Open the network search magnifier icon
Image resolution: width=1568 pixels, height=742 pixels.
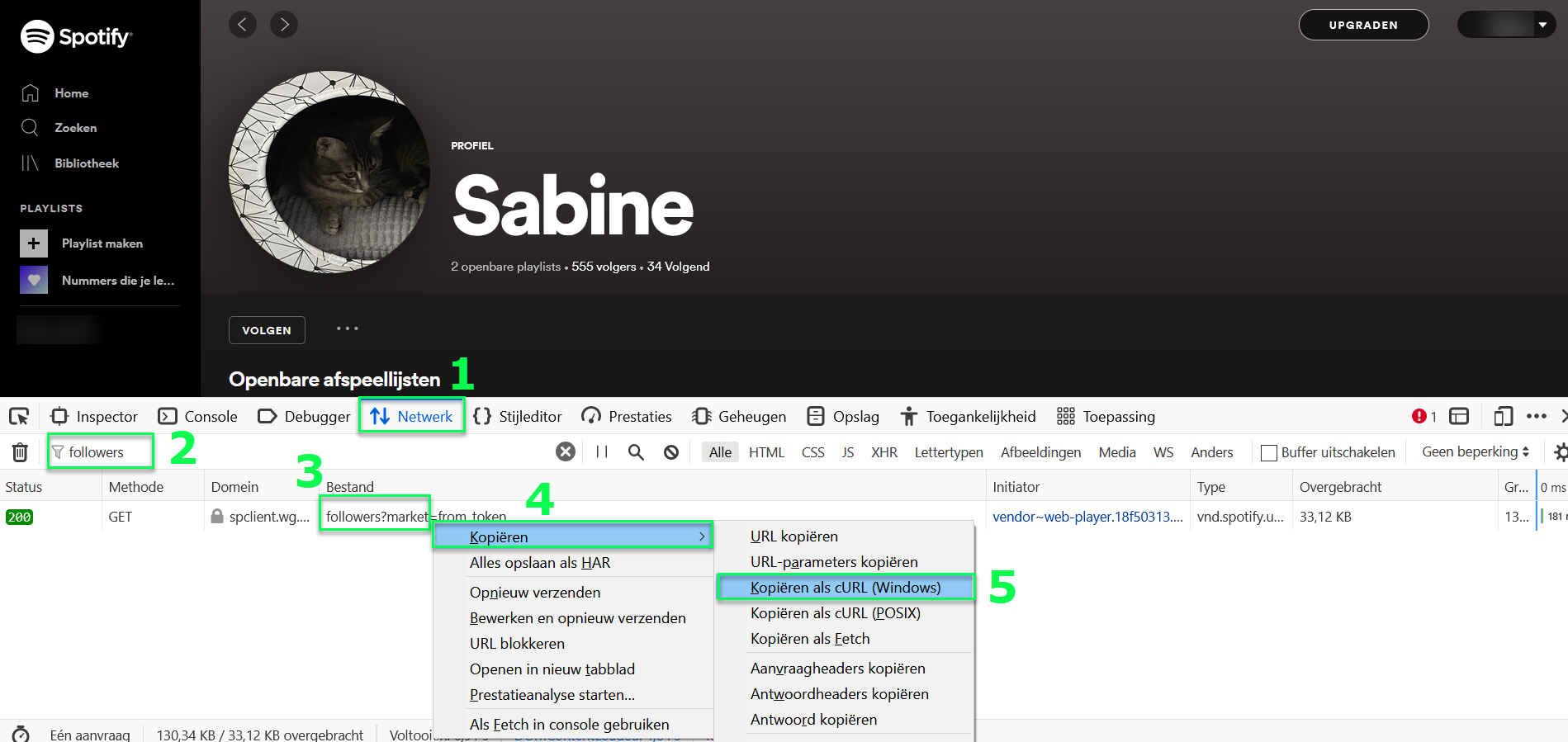(x=636, y=451)
